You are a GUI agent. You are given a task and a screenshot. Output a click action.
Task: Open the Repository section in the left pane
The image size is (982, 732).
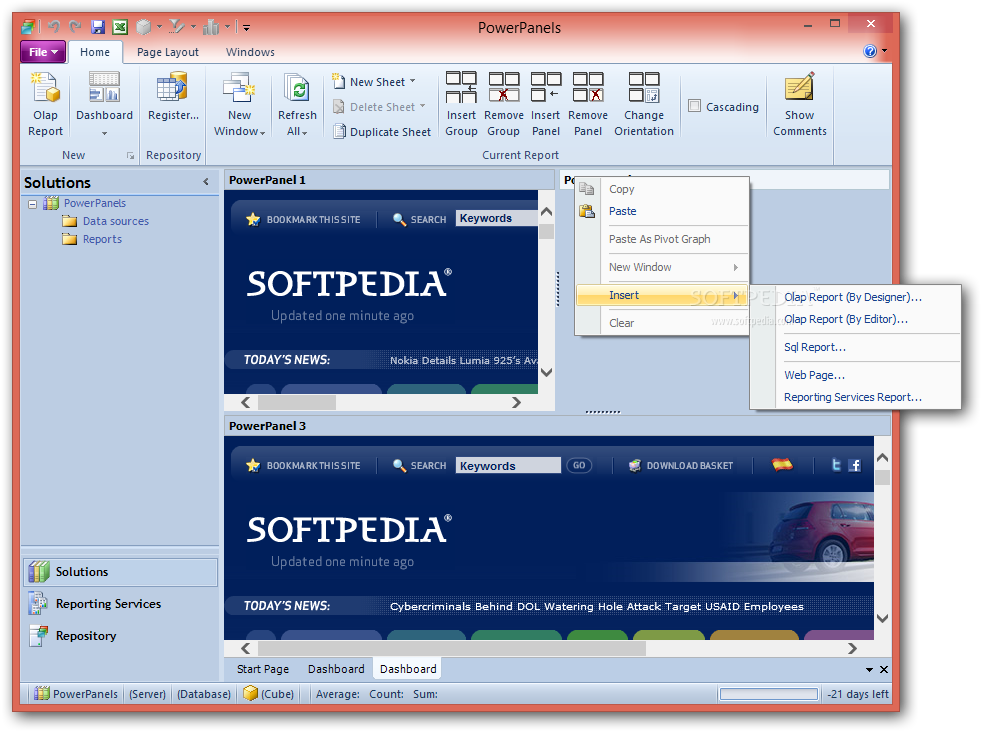pos(120,636)
